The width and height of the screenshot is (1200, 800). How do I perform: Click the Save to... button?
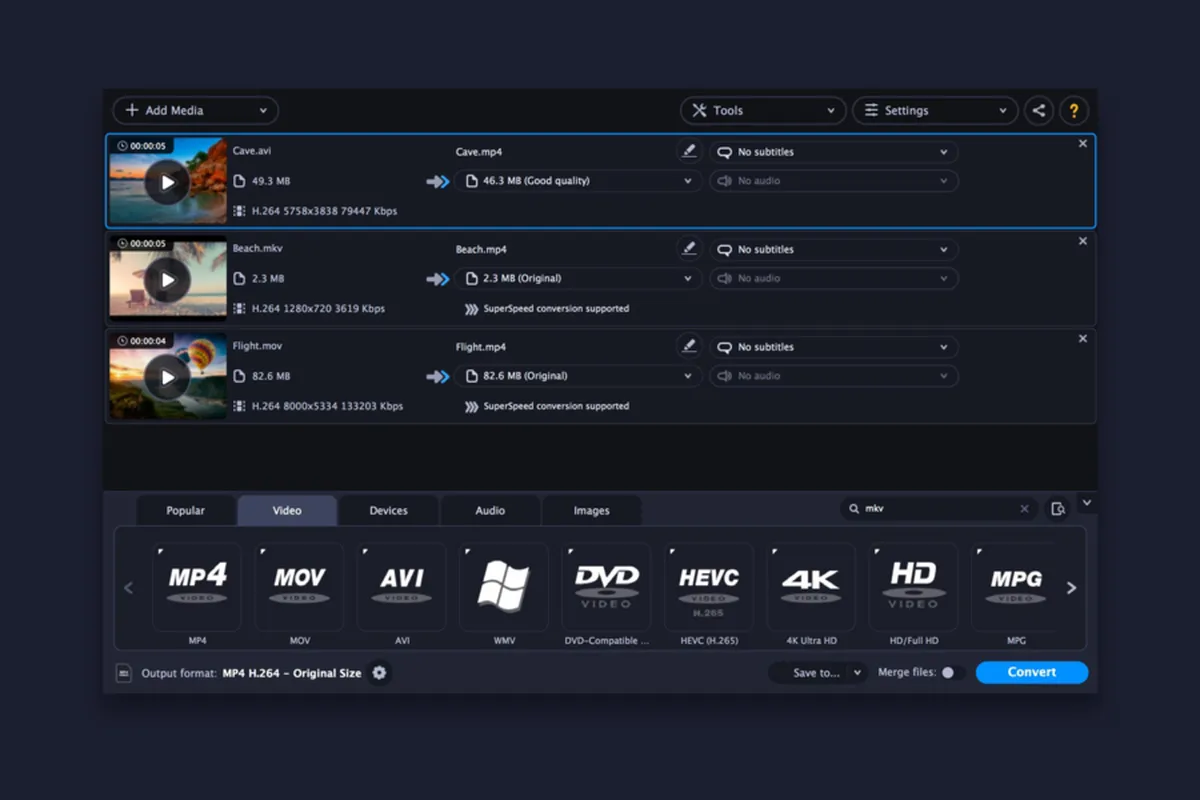[817, 673]
